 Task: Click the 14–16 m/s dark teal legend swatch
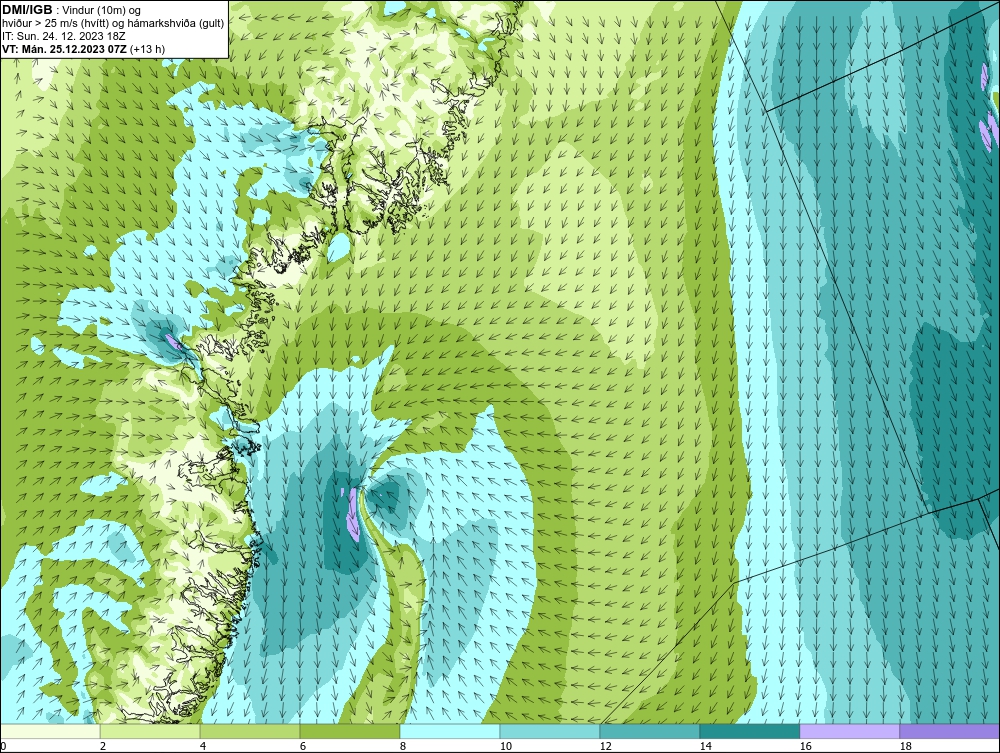pyautogui.click(x=750, y=731)
